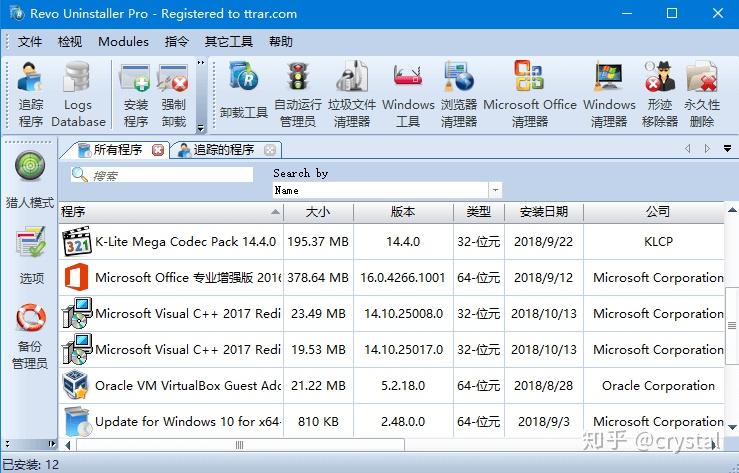Open the 选项 options sidebar icon

(x=31, y=241)
